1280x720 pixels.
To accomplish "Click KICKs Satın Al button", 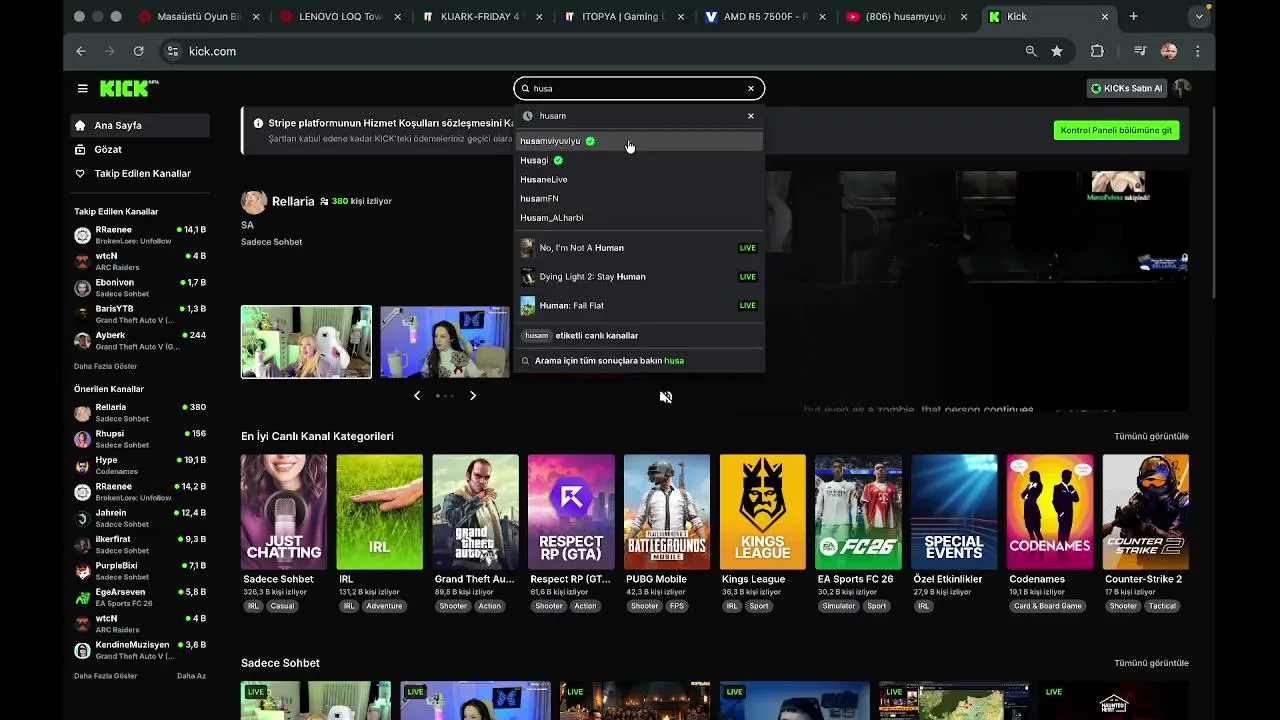I will (x=1127, y=88).
